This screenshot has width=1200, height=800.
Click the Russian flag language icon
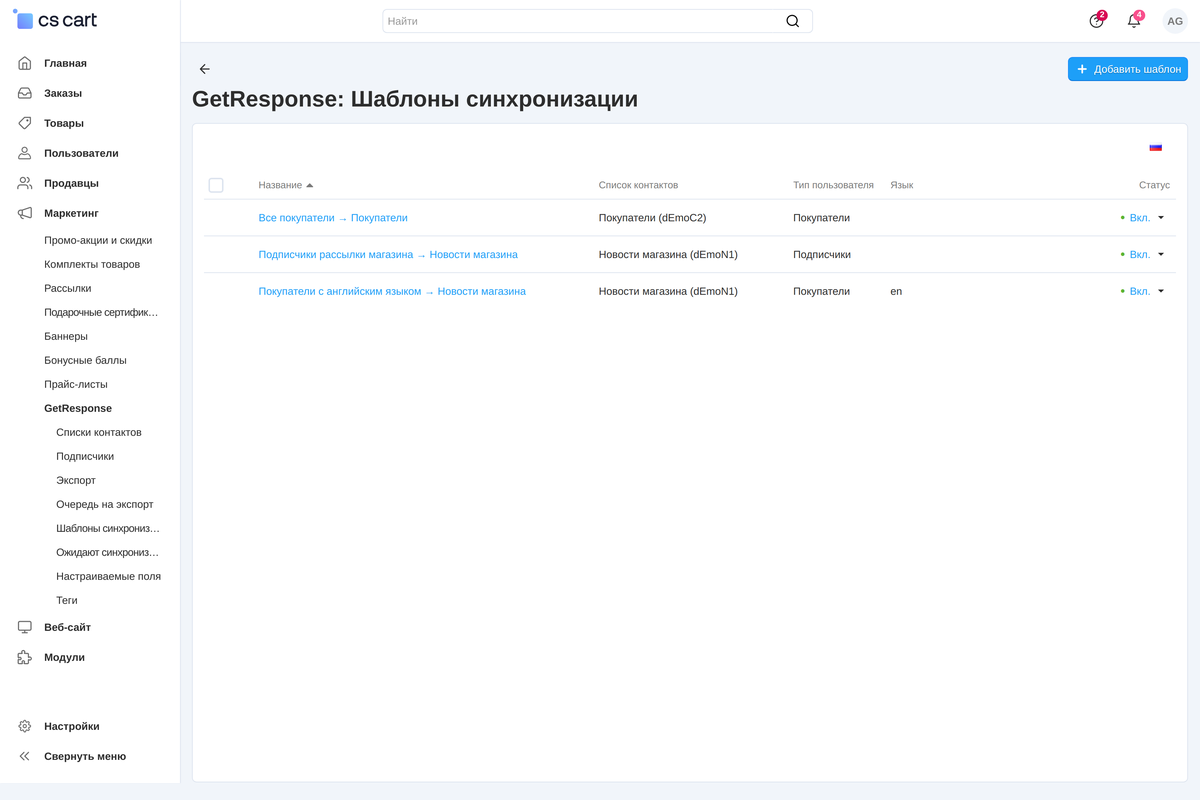click(1156, 147)
